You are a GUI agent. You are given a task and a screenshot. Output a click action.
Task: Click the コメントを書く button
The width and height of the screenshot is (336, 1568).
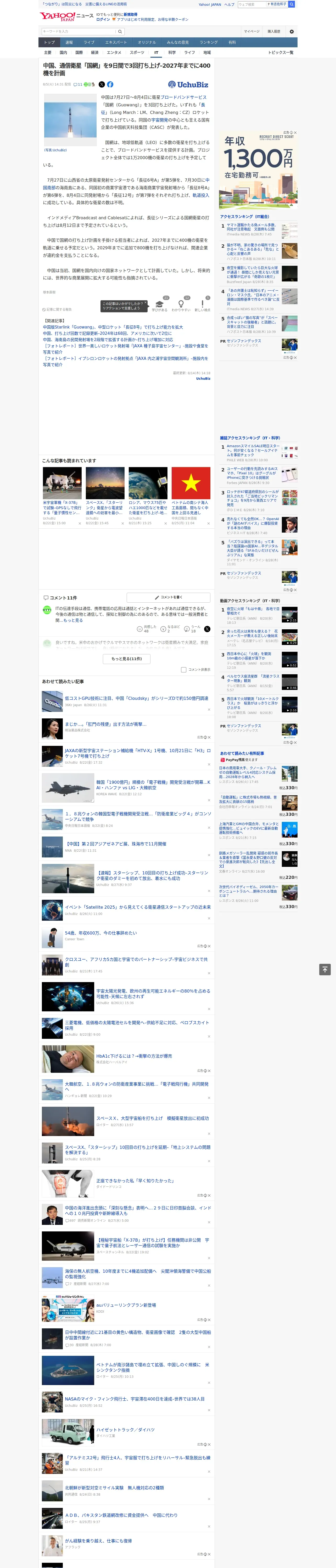(168, 597)
